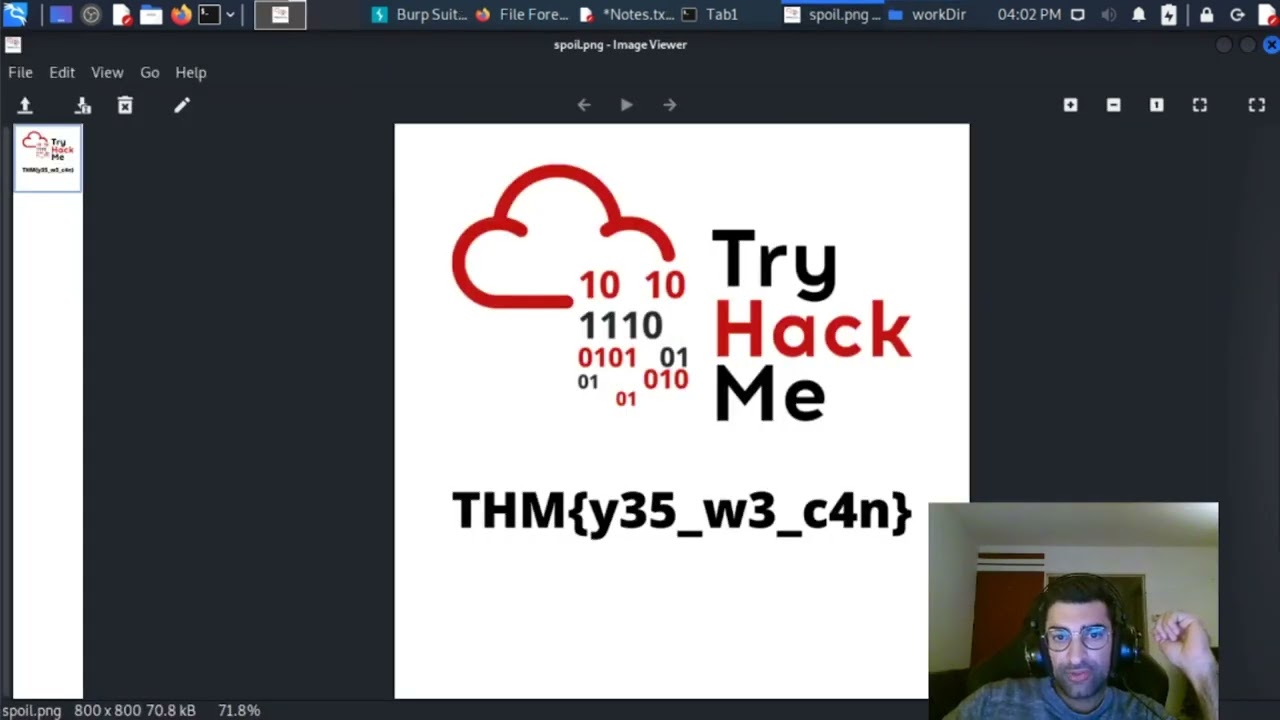The image size is (1280, 720).
Task: Click the 71.8% zoom status text
Action: (239, 710)
